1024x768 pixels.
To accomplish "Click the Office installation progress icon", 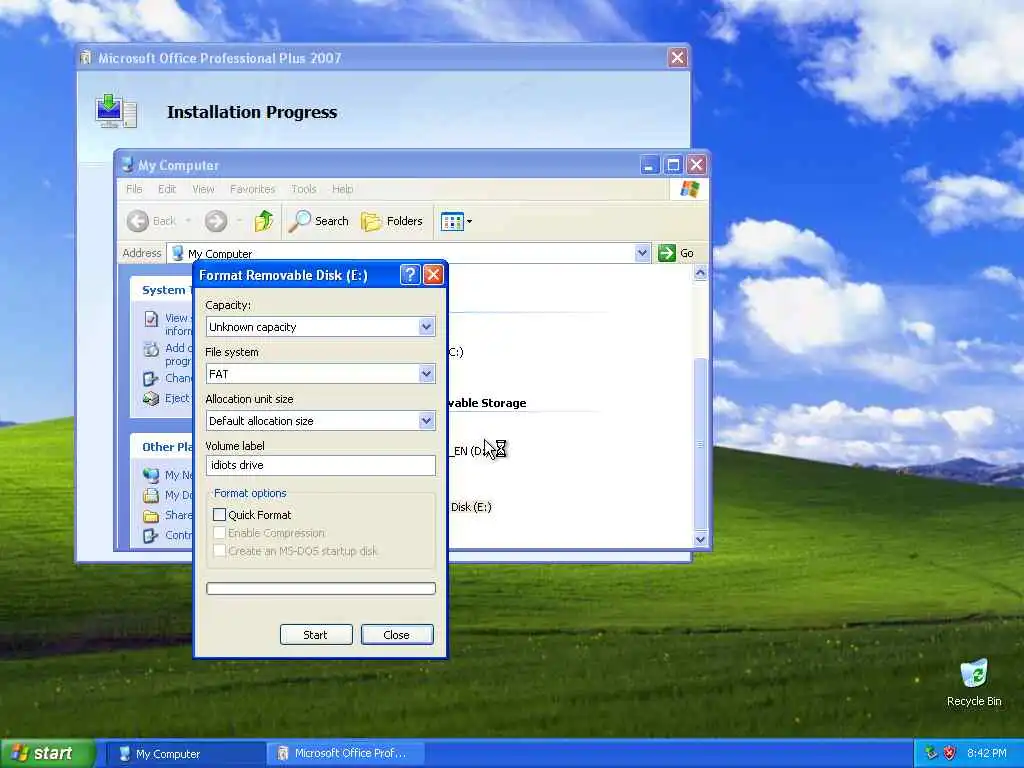I will [116, 111].
